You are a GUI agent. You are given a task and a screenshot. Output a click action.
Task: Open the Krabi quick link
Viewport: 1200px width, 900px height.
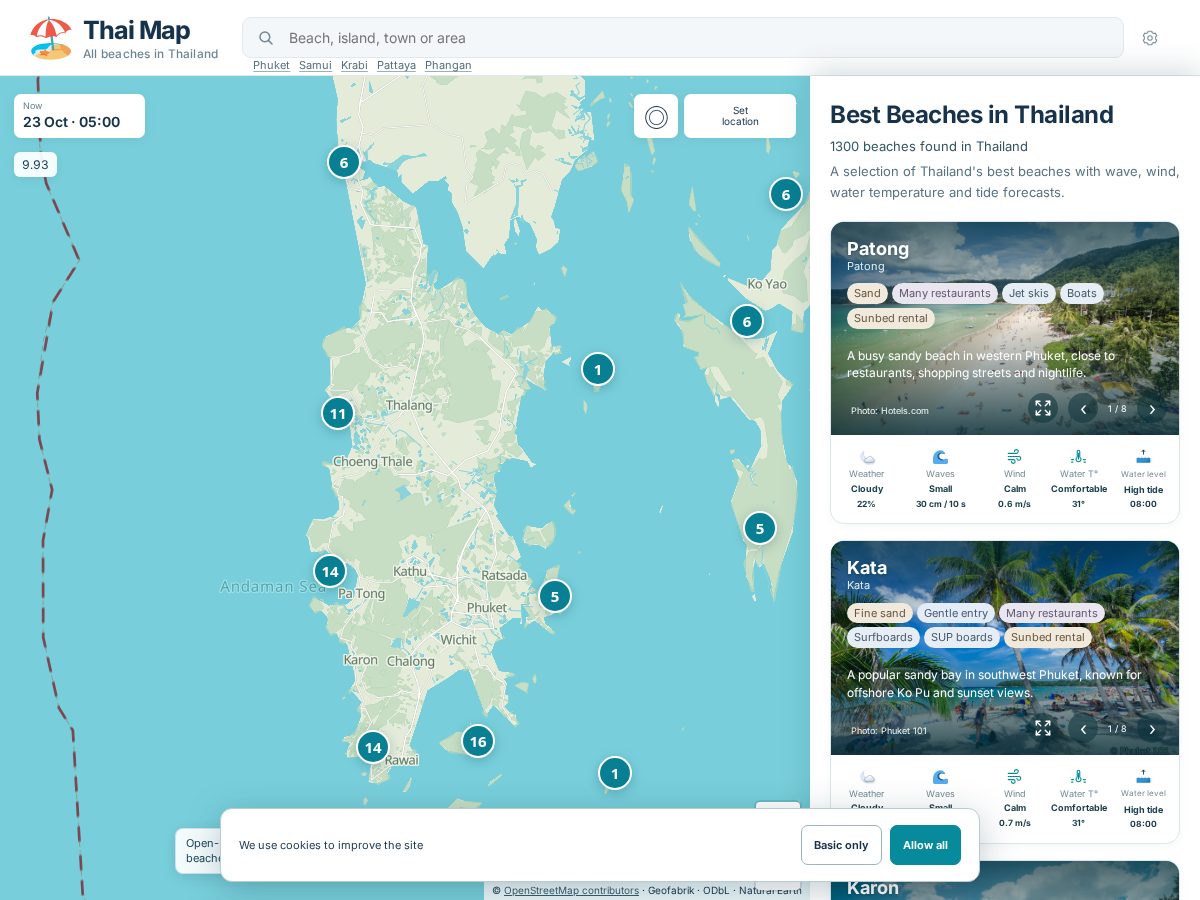tap(354, 65)
